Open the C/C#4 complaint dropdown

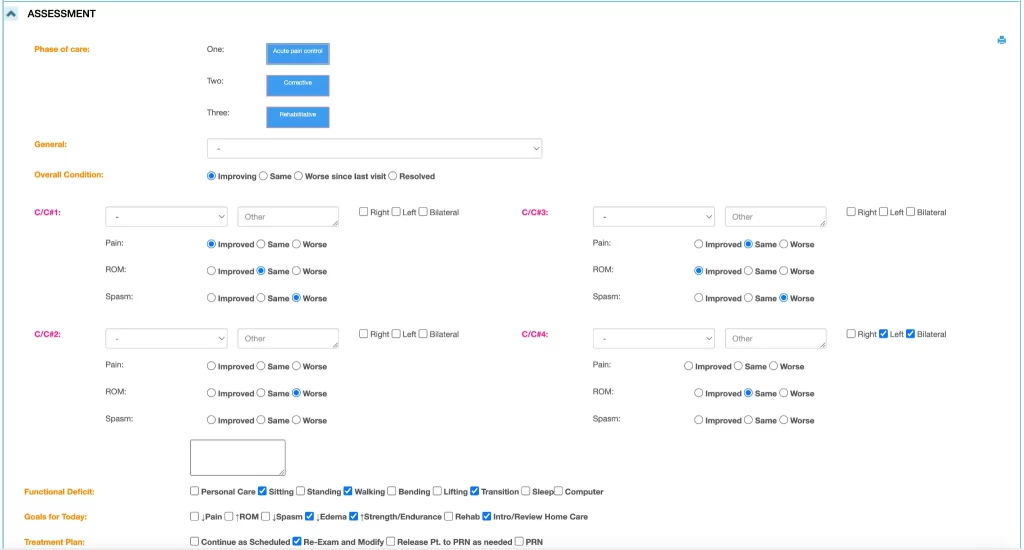653,338
